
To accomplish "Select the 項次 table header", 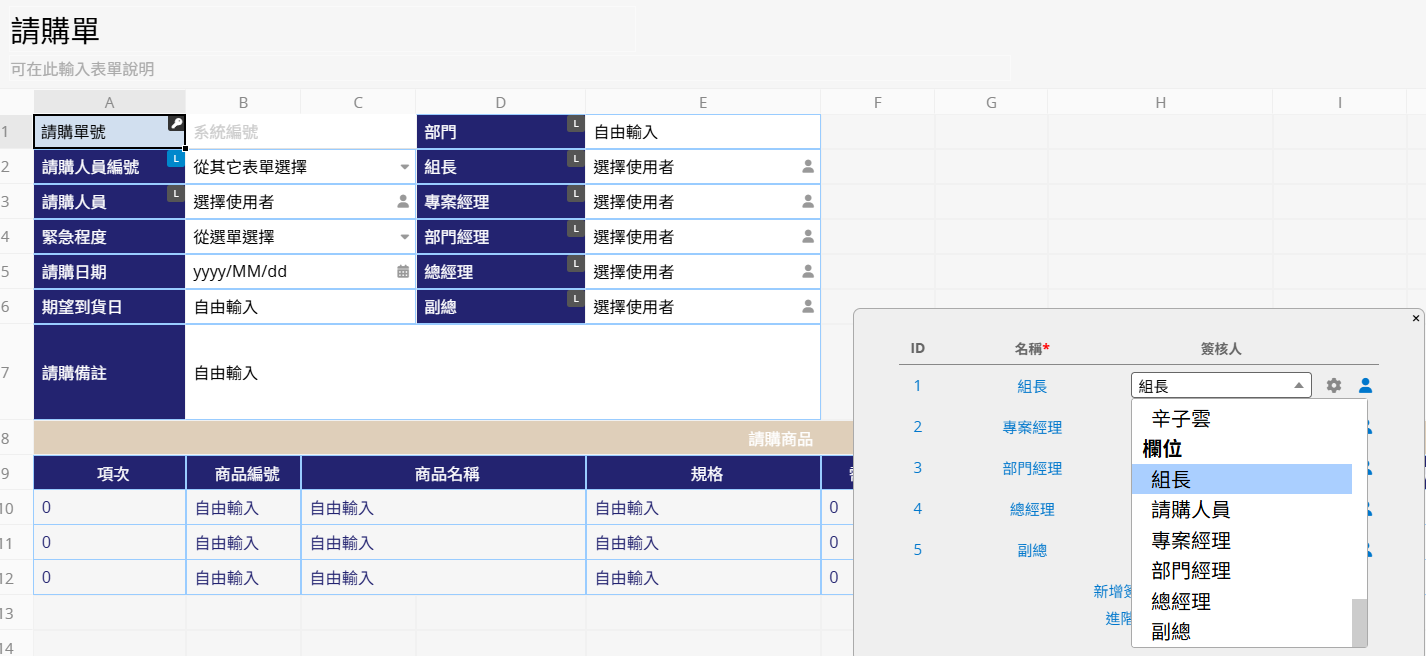I will pyautogui.click(x=110, y=473).
